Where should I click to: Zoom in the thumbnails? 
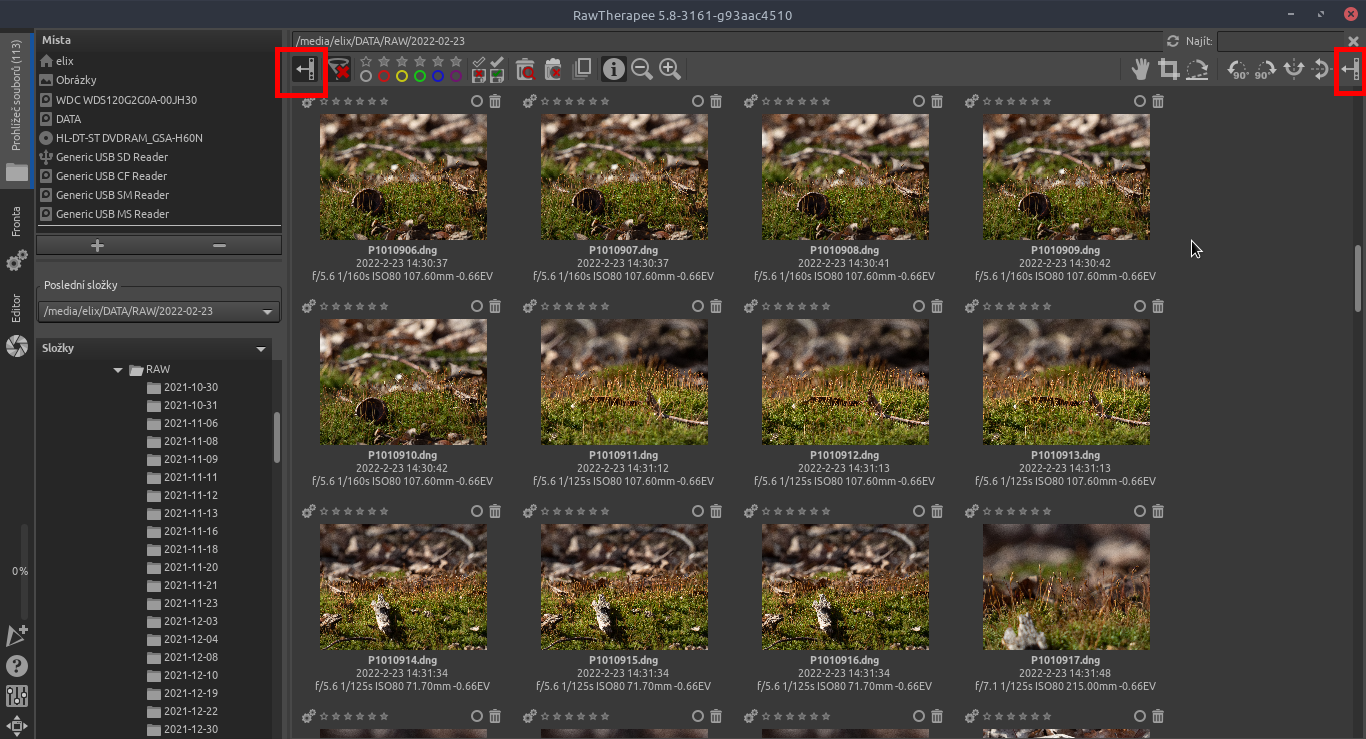(x=670, y=69)
